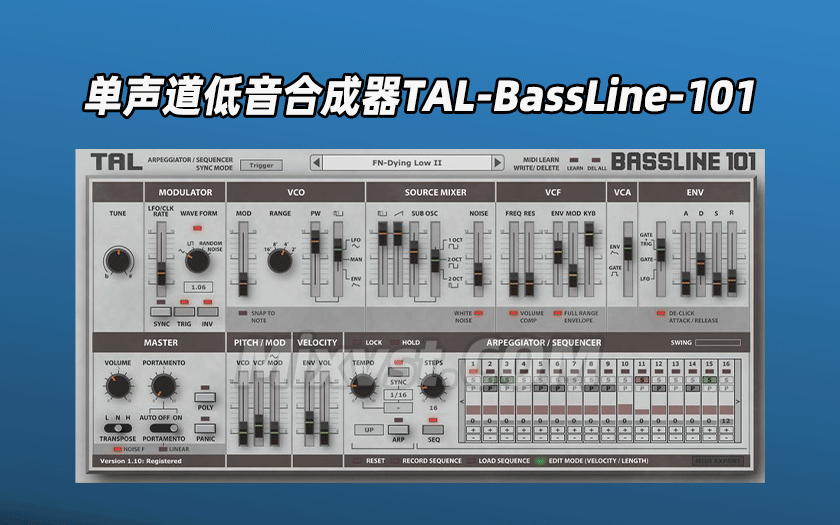Adjust the modulator WAVE FORM knob
Viewport: 840px width, 525px height.
197,261
